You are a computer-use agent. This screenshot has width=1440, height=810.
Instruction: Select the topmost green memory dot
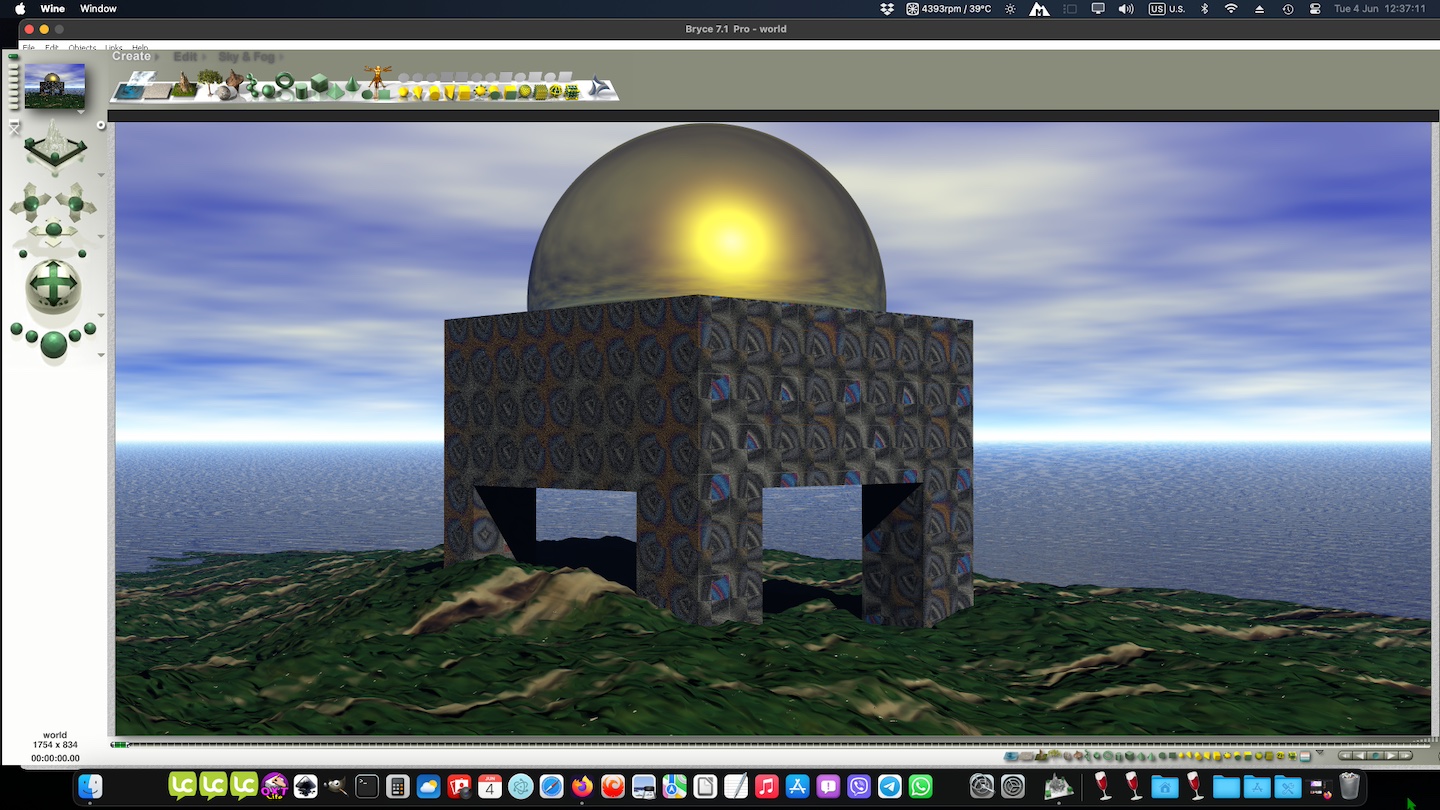13,56
